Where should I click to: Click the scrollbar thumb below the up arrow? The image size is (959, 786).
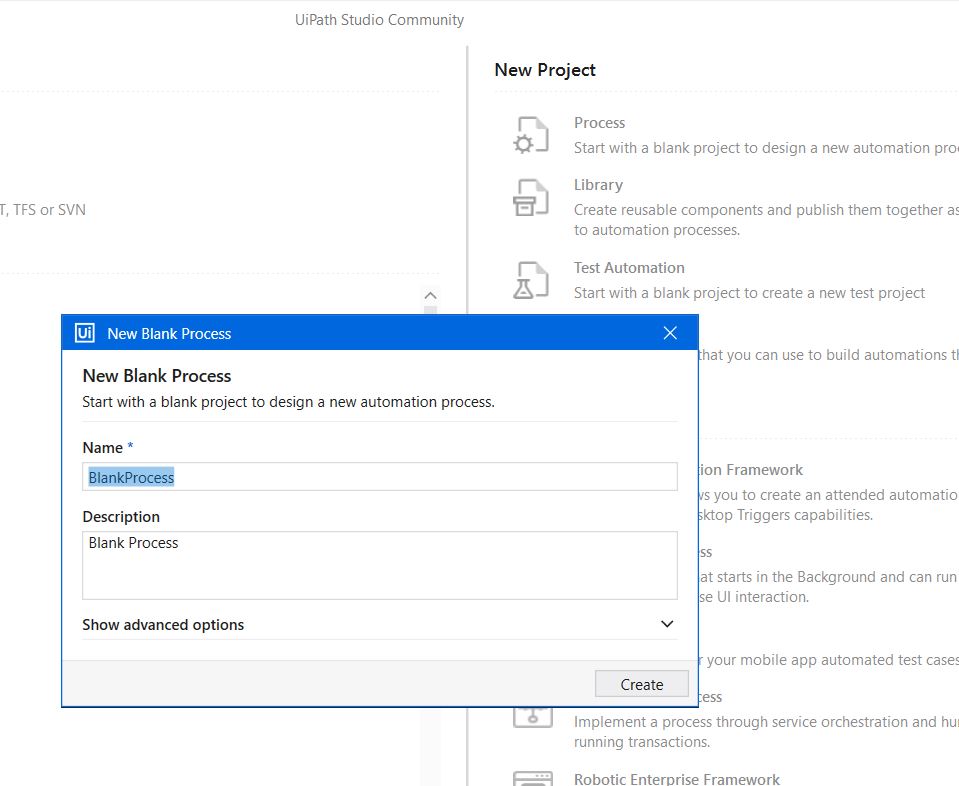click(x=430, y=311)
